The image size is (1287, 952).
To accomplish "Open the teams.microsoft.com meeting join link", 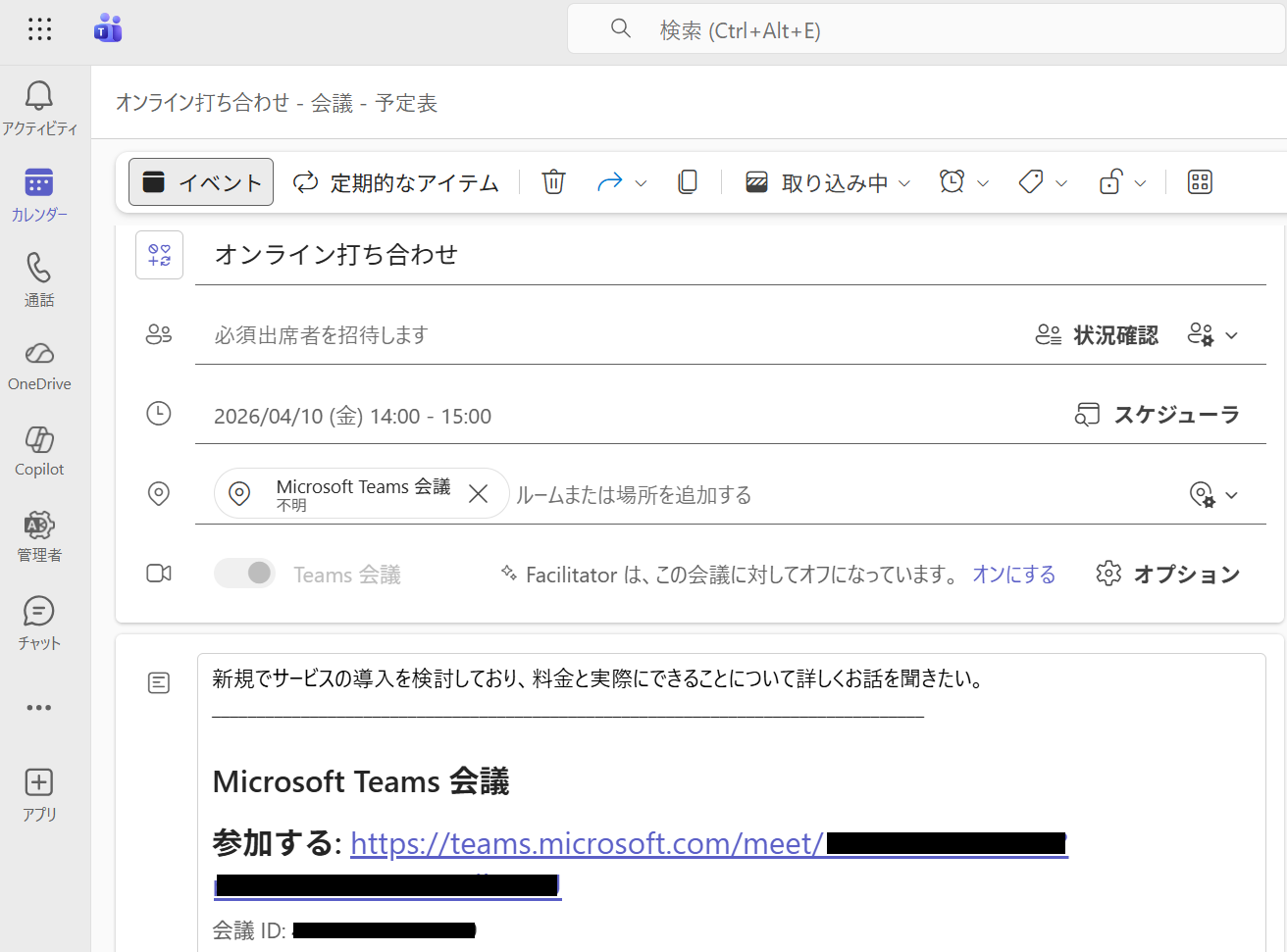I will pyautogui.click(x=587, y=843).
